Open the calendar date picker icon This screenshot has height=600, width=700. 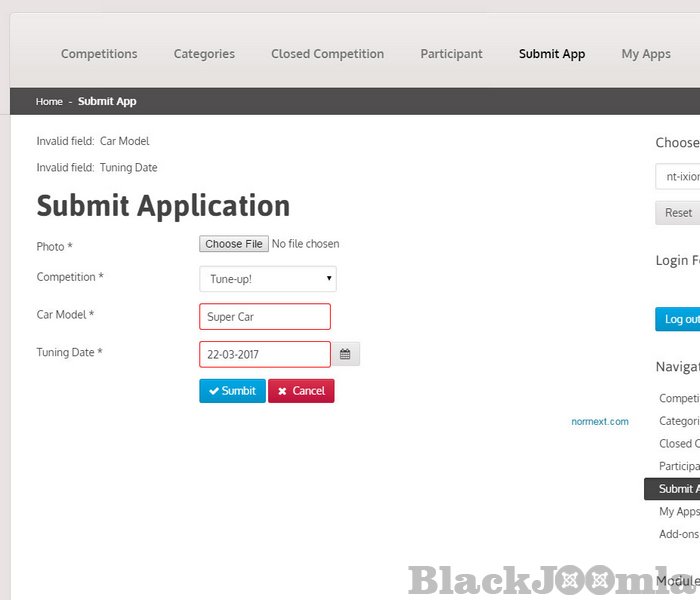(x=345, y=354)
